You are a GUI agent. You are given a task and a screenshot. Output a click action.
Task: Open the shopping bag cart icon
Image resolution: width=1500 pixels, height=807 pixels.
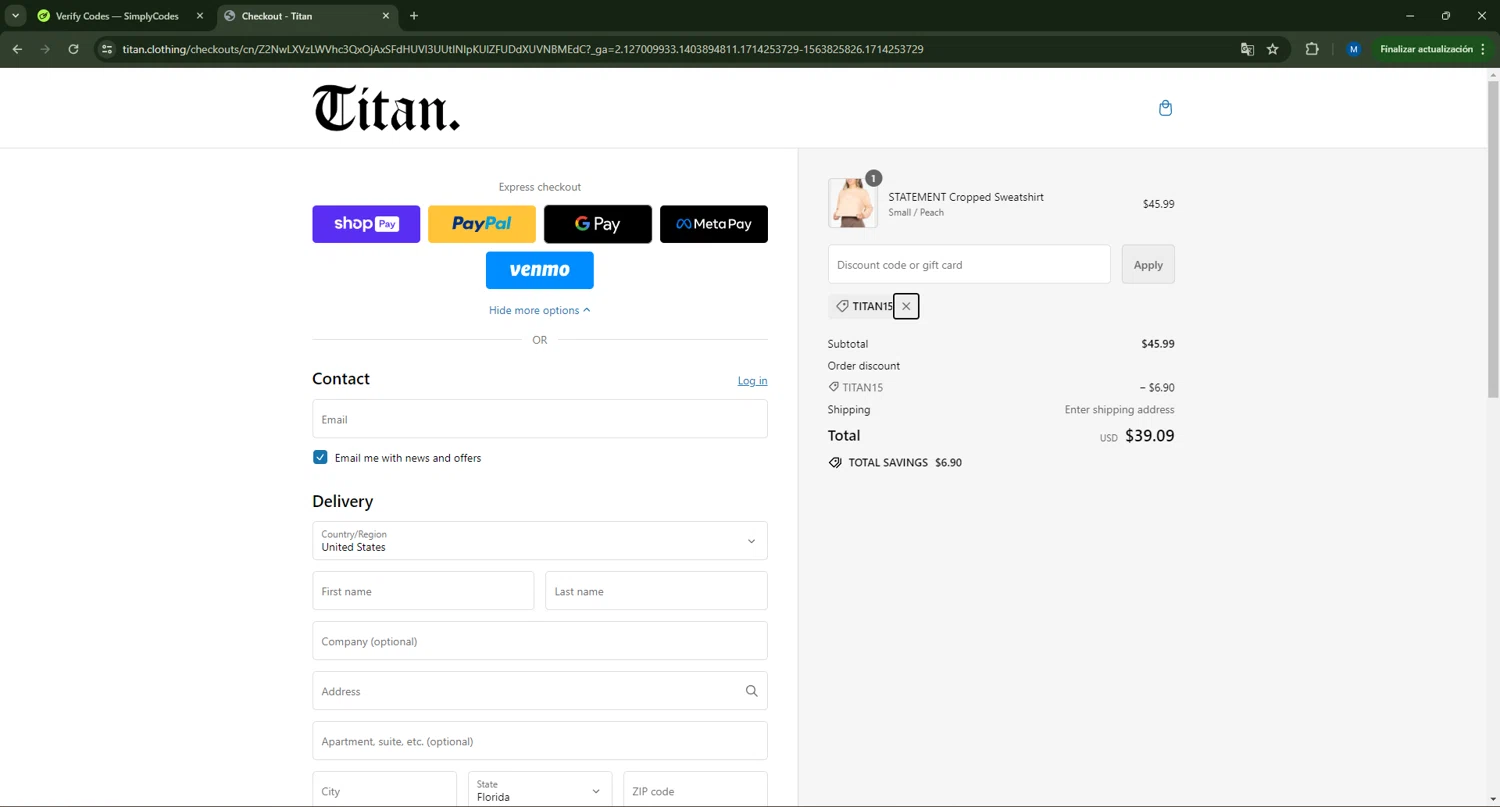click(x=1165, y=108)
